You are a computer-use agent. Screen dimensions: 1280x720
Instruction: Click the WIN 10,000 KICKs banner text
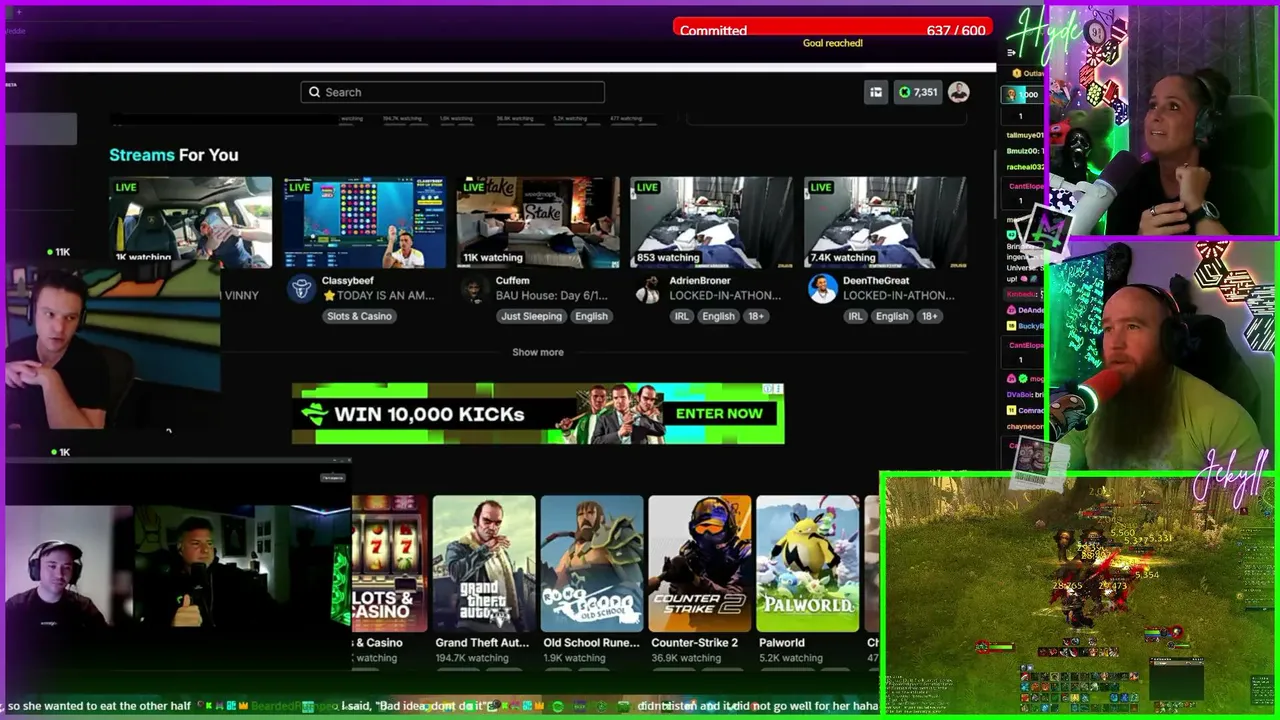coord(429,414)
